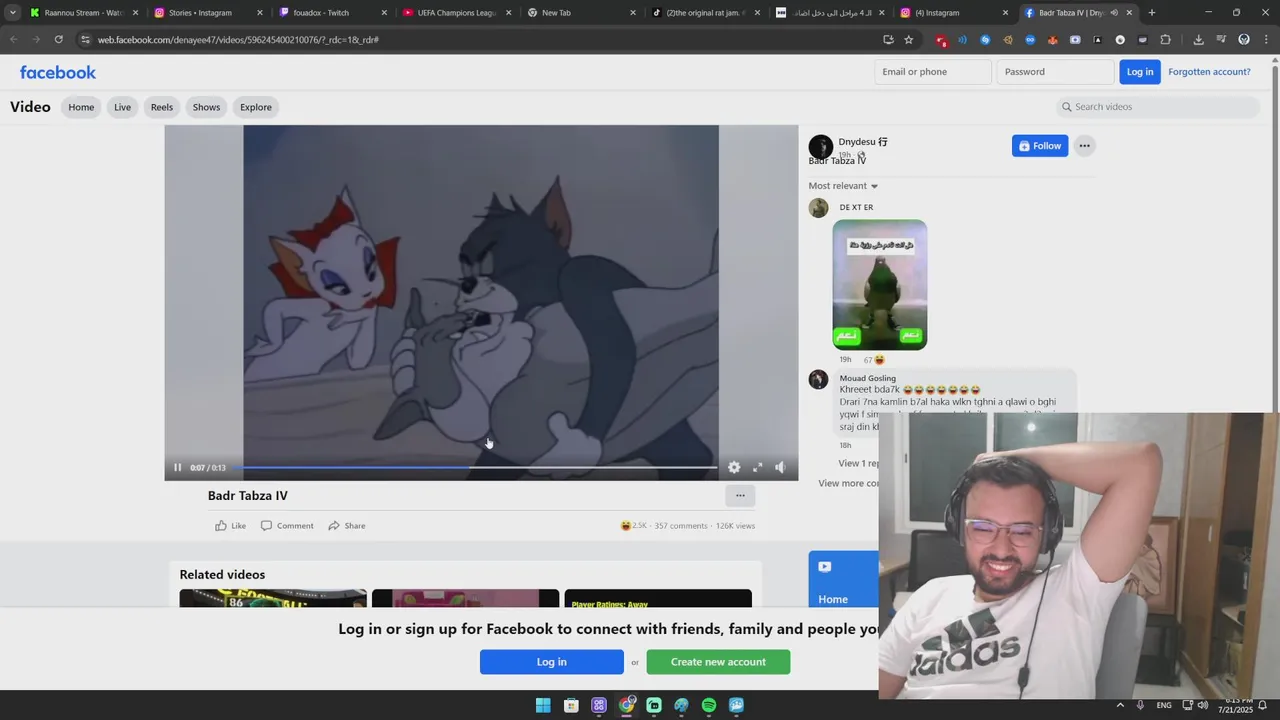Open Forgotten account link

point(1209,72)
